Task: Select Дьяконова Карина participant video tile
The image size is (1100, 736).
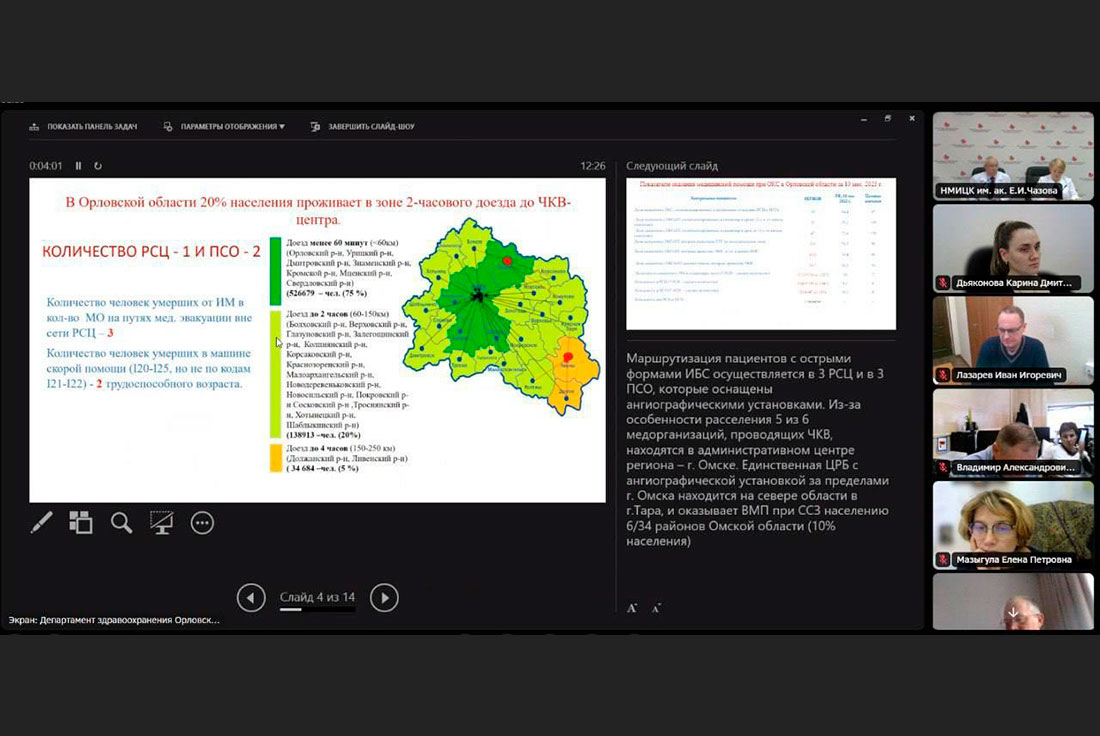Action: [x=1013, y=248]
